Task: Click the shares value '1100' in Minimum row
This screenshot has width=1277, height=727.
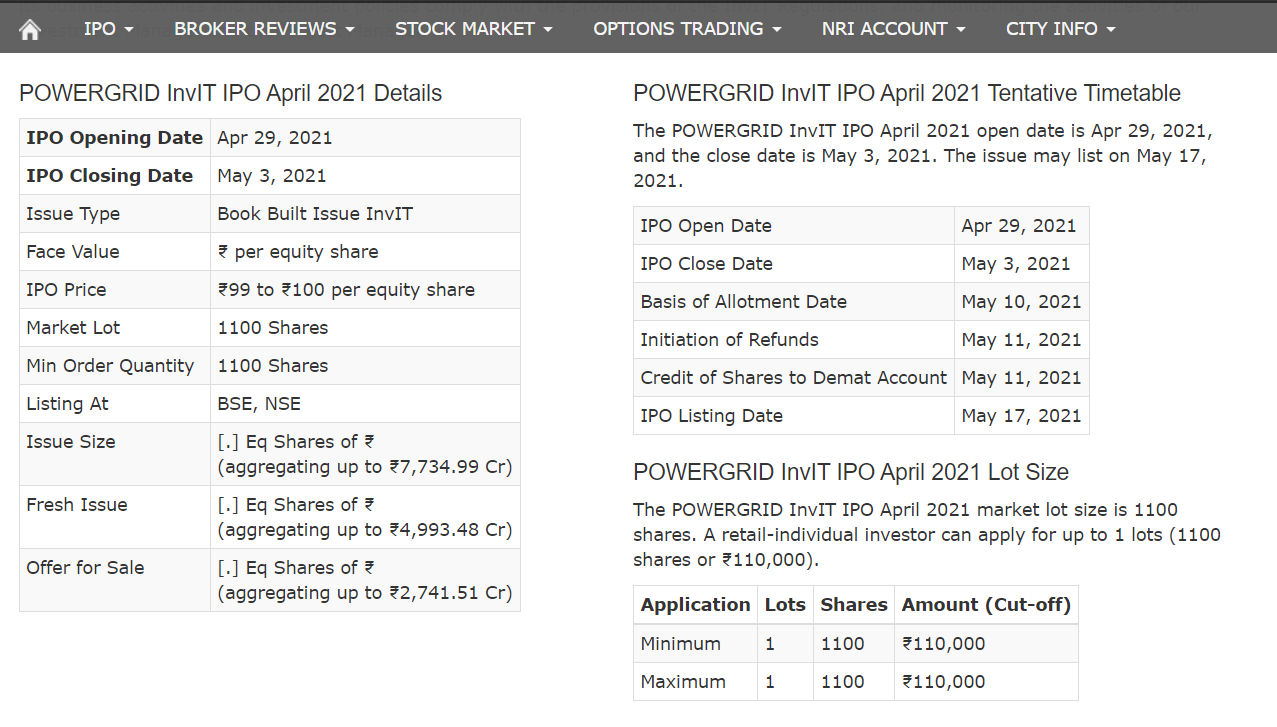Action: pos(842,644)
